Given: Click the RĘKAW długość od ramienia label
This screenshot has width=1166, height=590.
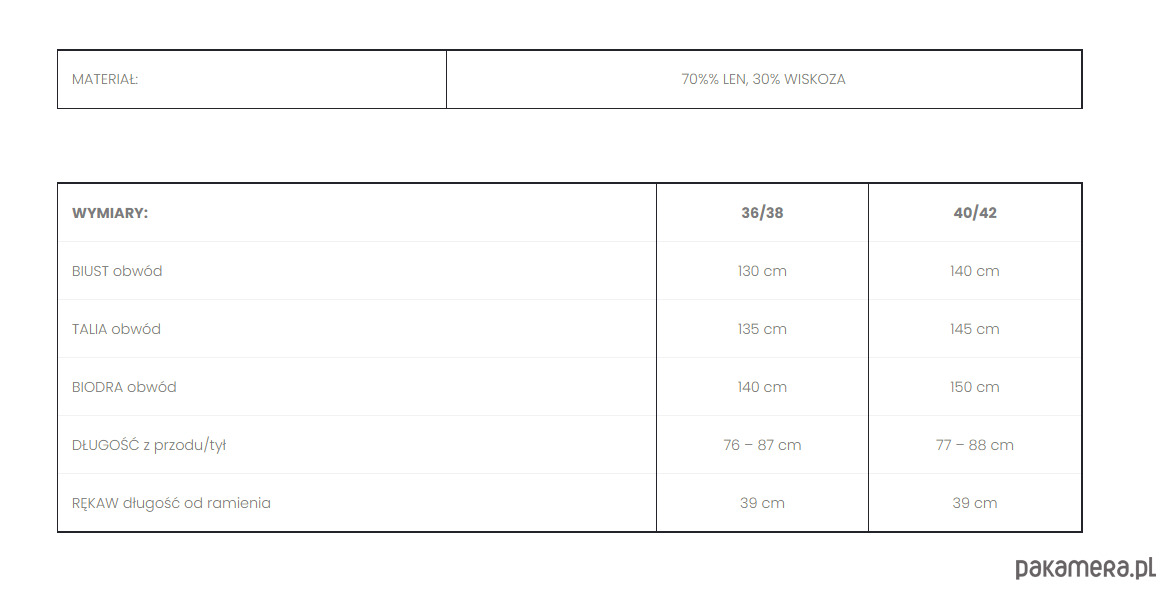Looking at the screenshot, I should coord(171,503).
